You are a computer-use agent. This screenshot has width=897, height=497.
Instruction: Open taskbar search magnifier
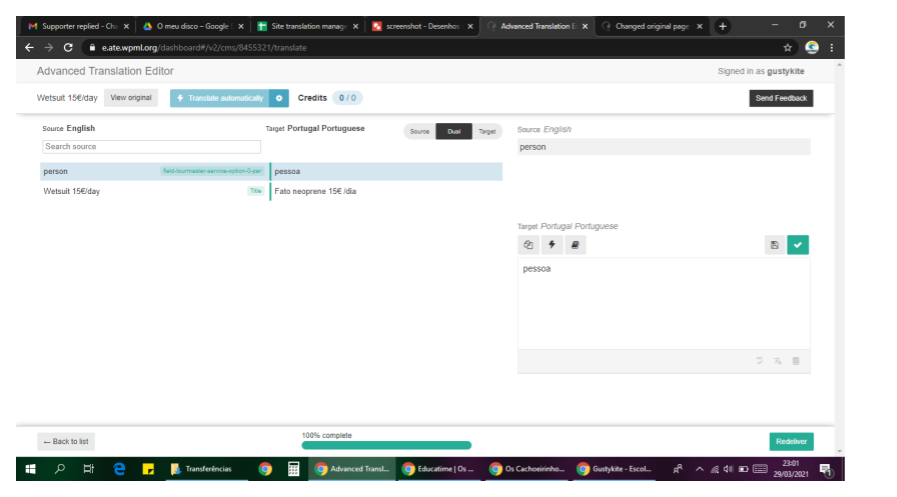pos(59,469)
